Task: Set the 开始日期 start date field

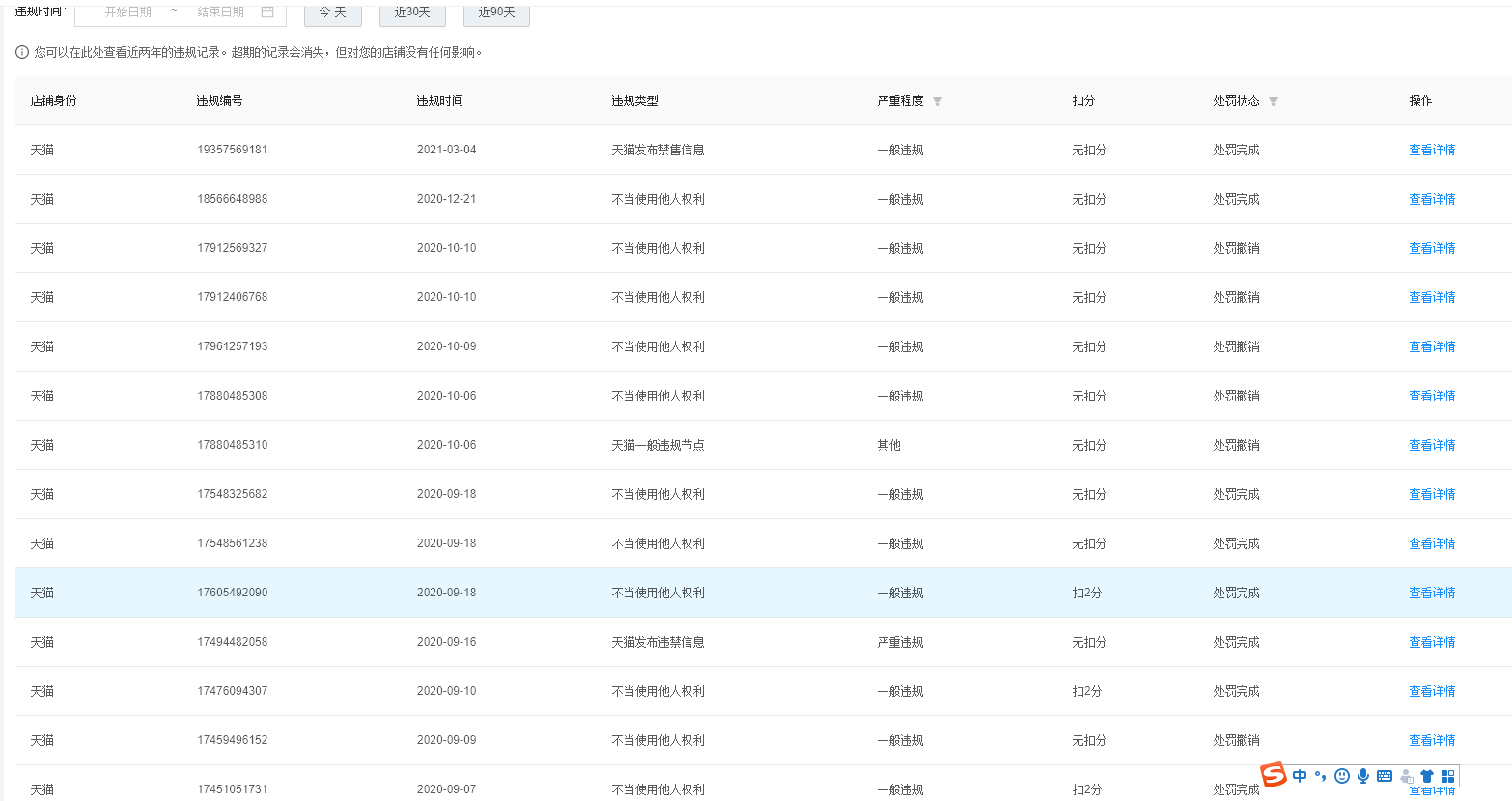Action: tap(128, 12)
